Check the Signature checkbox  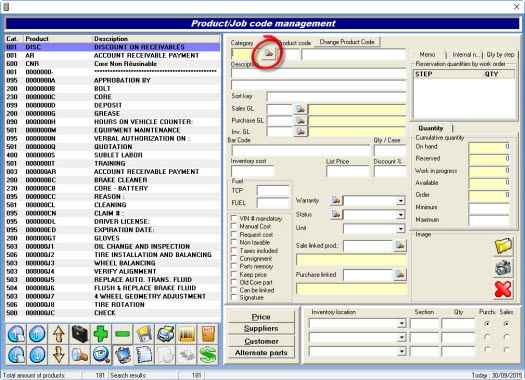pos(234,297)
